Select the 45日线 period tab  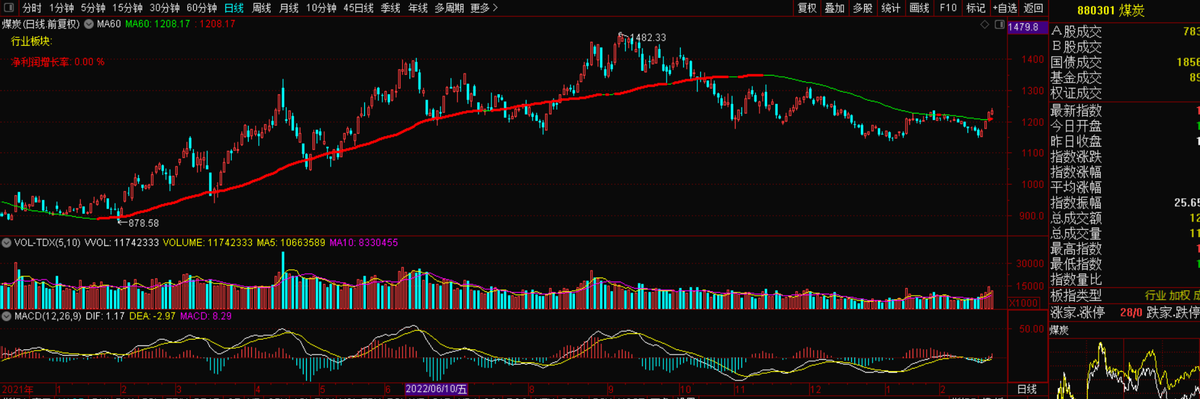358,7
